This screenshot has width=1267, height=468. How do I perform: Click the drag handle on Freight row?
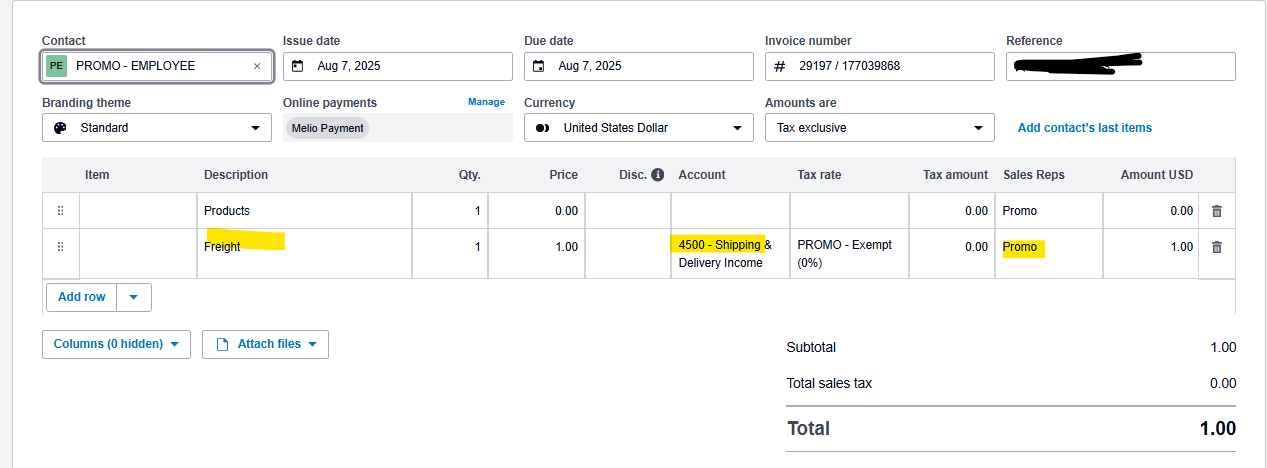(x=60, y=247)
